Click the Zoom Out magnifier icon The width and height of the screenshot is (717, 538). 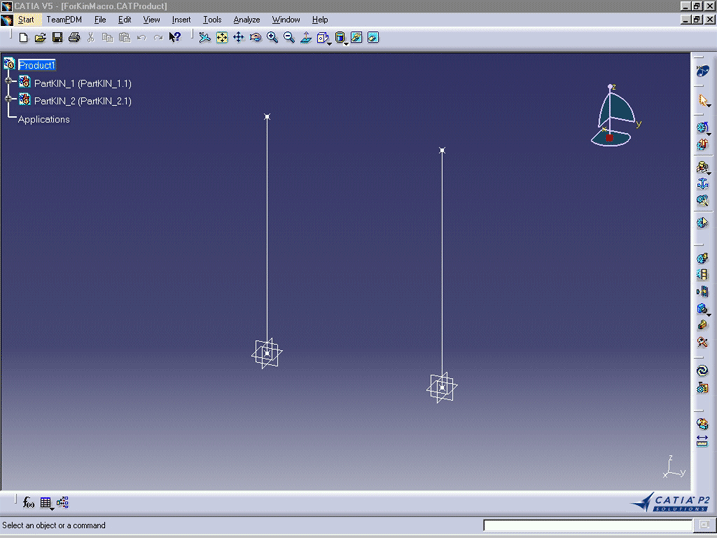[x=289, y=38]
